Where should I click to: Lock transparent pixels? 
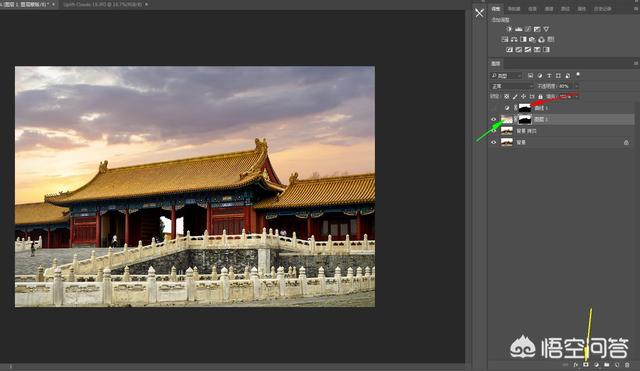[x=507, y=96]
